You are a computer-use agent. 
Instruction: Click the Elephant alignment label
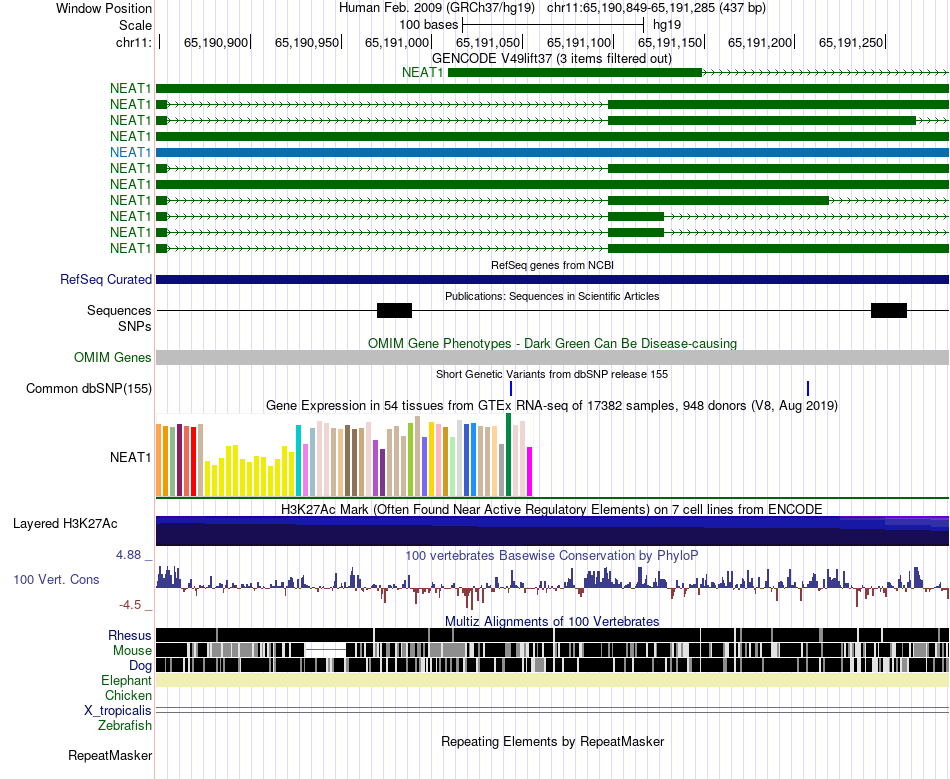(126, 680)
